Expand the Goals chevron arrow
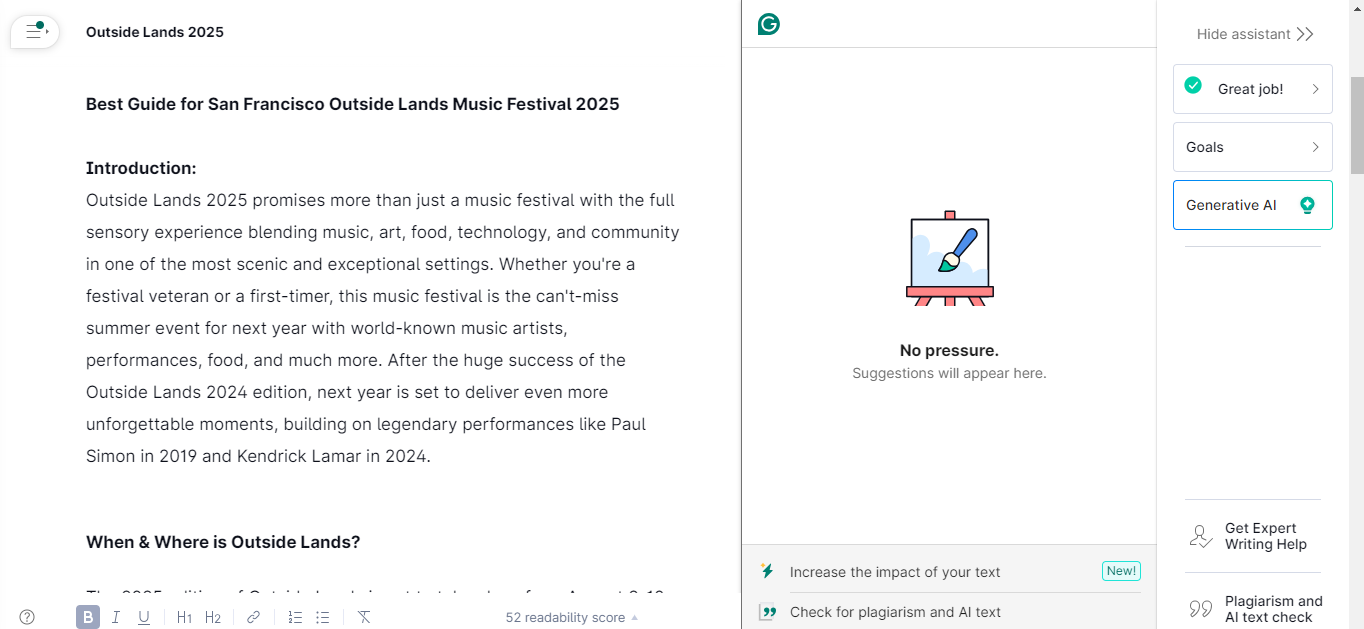The height and width of the screenshot is (629, 1364). pos(1315,147)
